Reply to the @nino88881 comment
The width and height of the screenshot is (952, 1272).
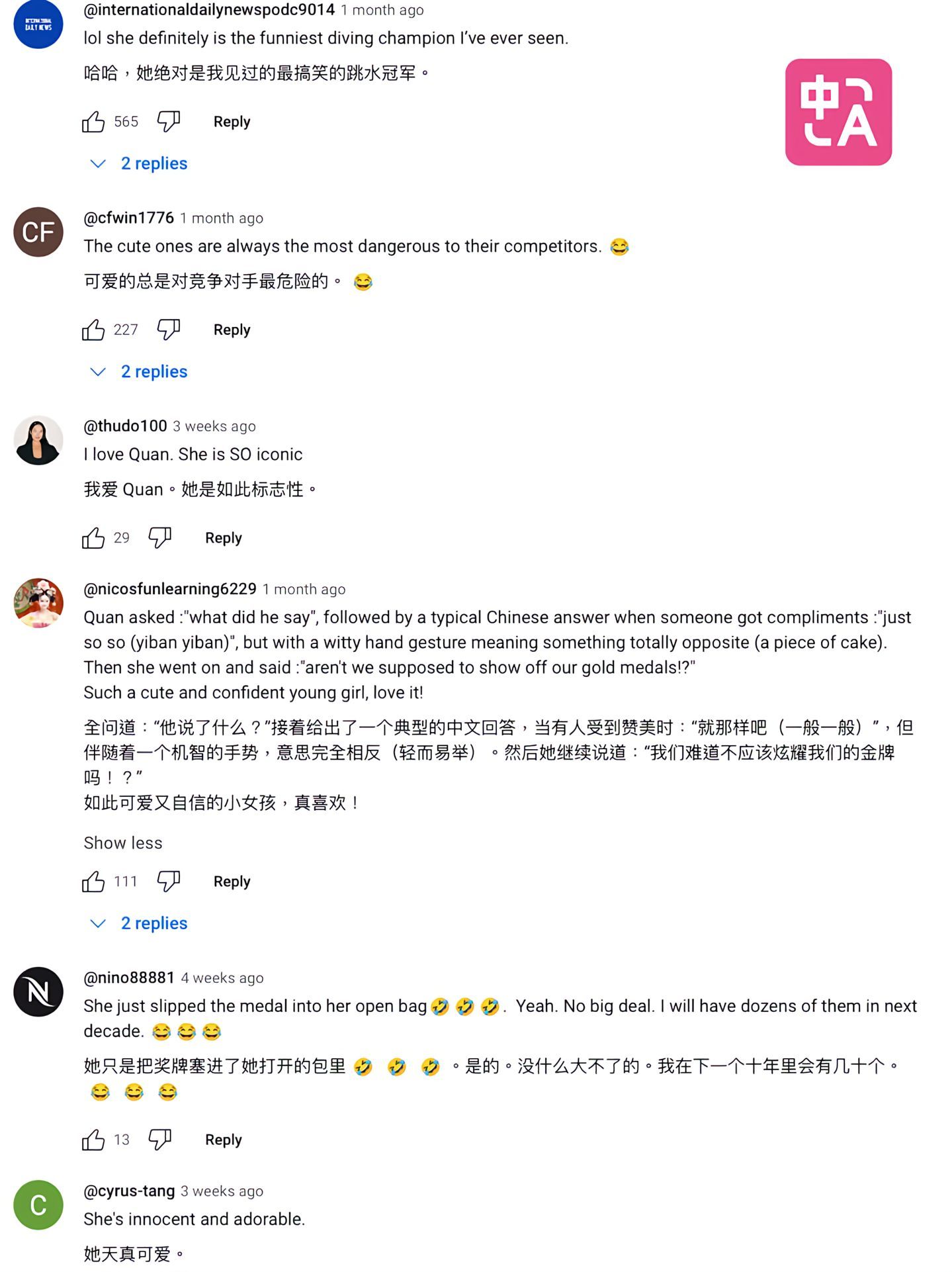224,1139
